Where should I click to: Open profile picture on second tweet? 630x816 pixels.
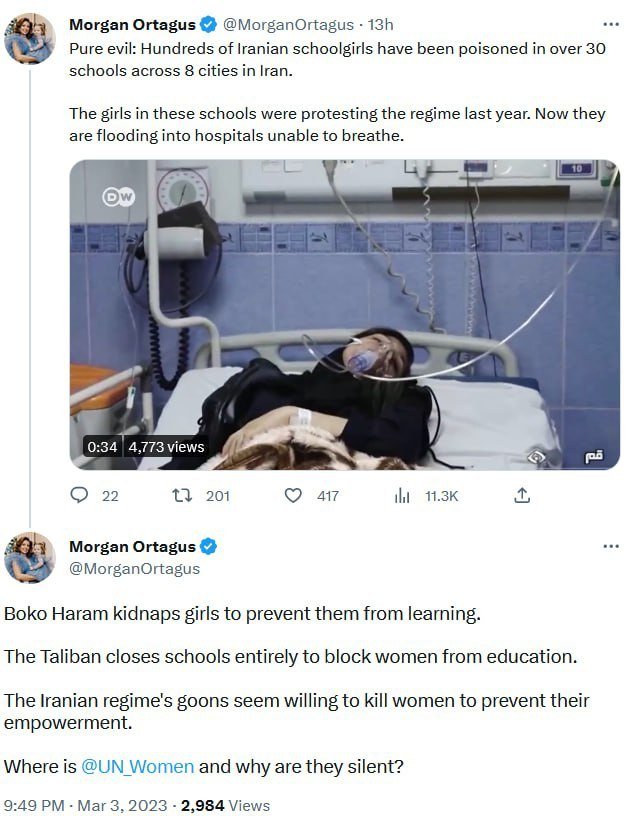coord(30,558)
